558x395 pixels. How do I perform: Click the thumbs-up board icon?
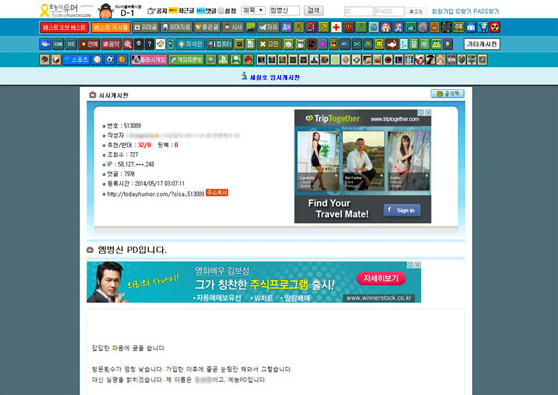410,27
